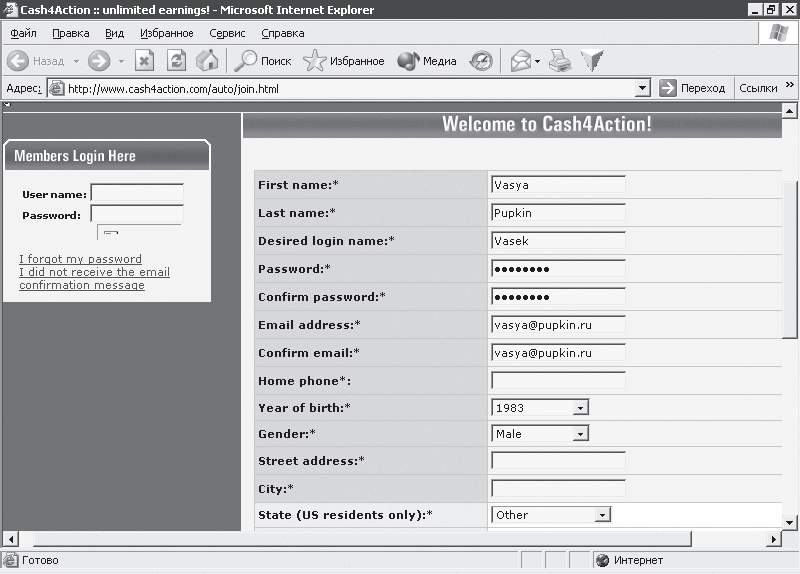The height and width of the screenshot is (574, 800).
Task: Click the Forward arrow icon
Action: click(x=99, y=61)
